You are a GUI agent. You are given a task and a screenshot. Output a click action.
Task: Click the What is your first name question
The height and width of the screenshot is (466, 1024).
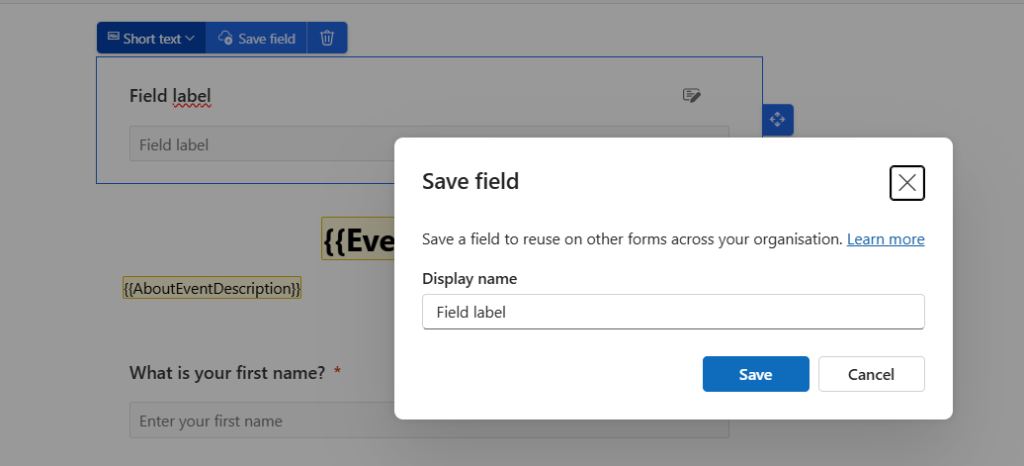click(227, 372)
